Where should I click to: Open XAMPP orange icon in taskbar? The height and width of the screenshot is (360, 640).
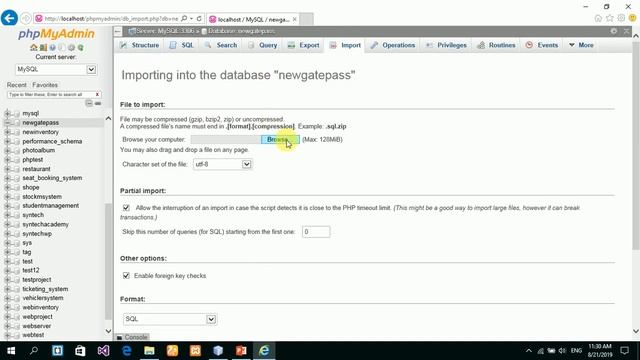click(195, 351)
